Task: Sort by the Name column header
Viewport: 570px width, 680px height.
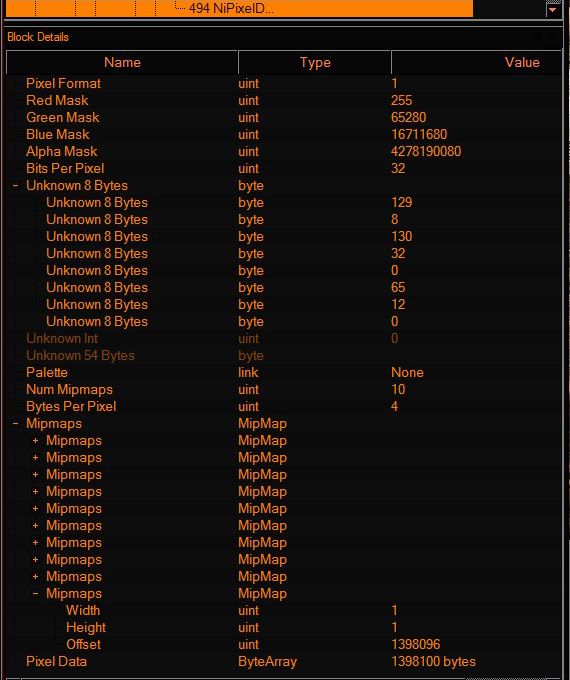Action: click(122, 62)
